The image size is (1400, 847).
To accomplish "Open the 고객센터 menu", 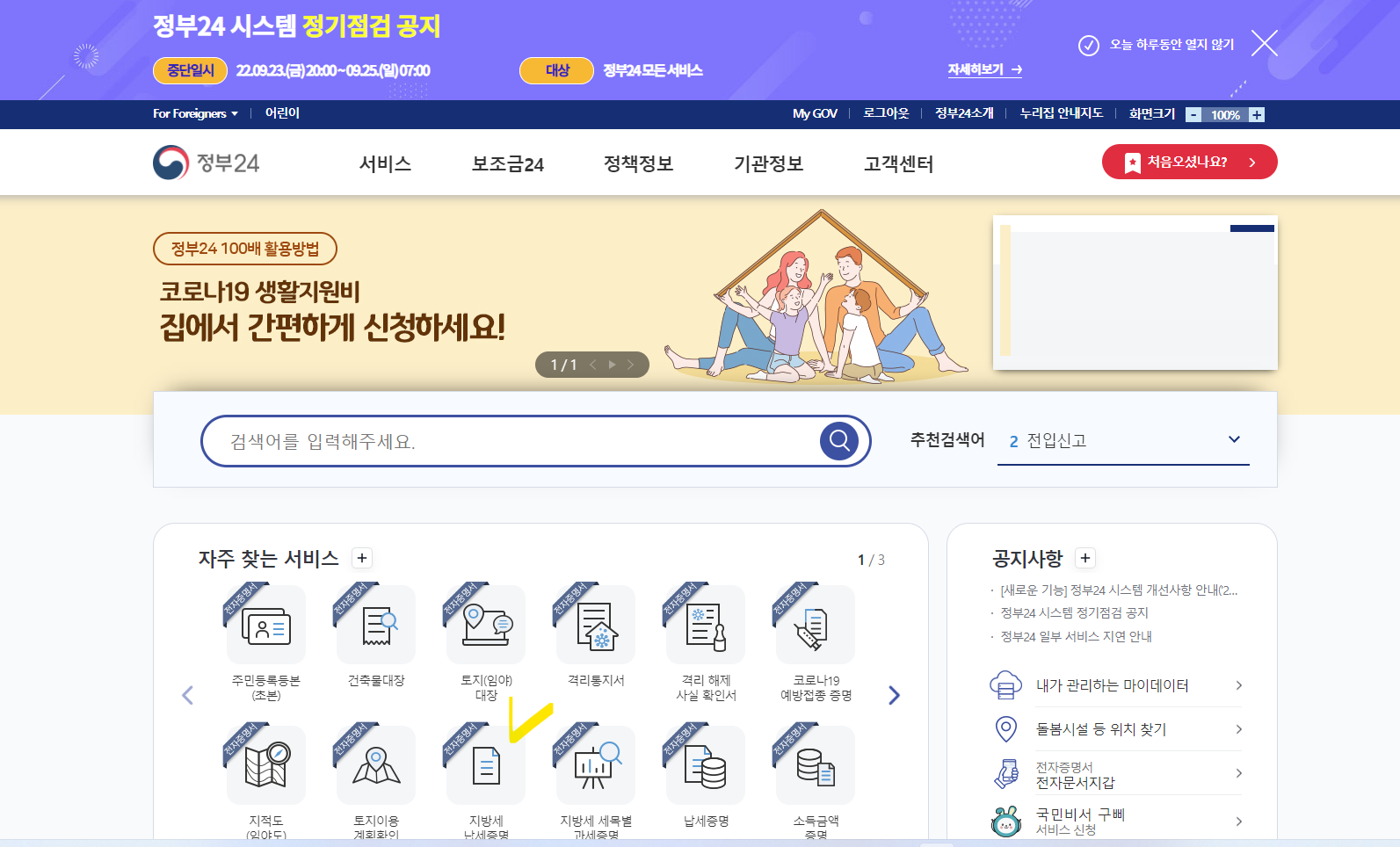I will (x=899, y=163).
